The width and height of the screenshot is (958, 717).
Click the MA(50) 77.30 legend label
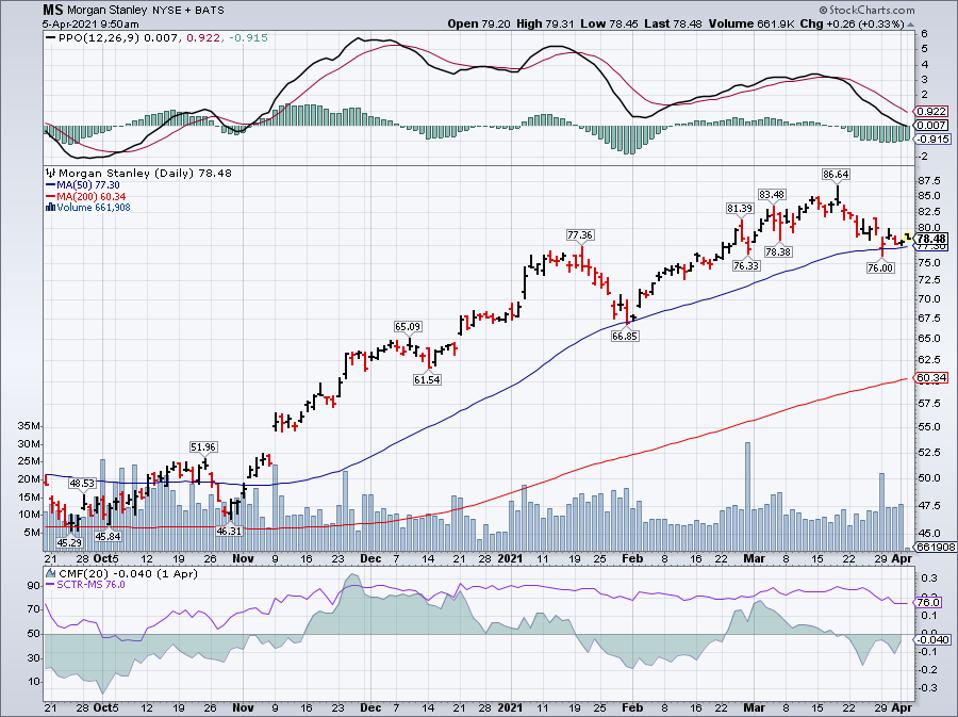[82, 185]
